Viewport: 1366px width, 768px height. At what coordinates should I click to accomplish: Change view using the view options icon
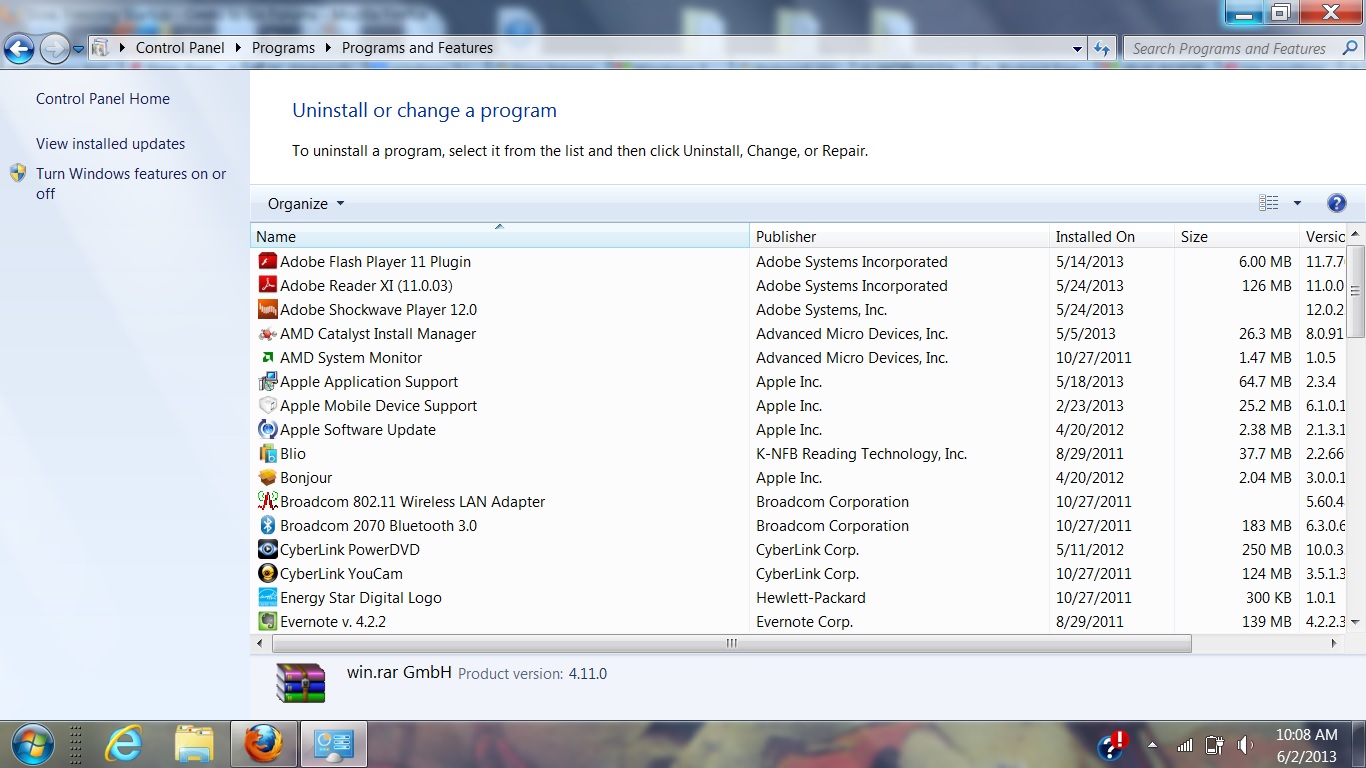click(x=1269, y=203)
